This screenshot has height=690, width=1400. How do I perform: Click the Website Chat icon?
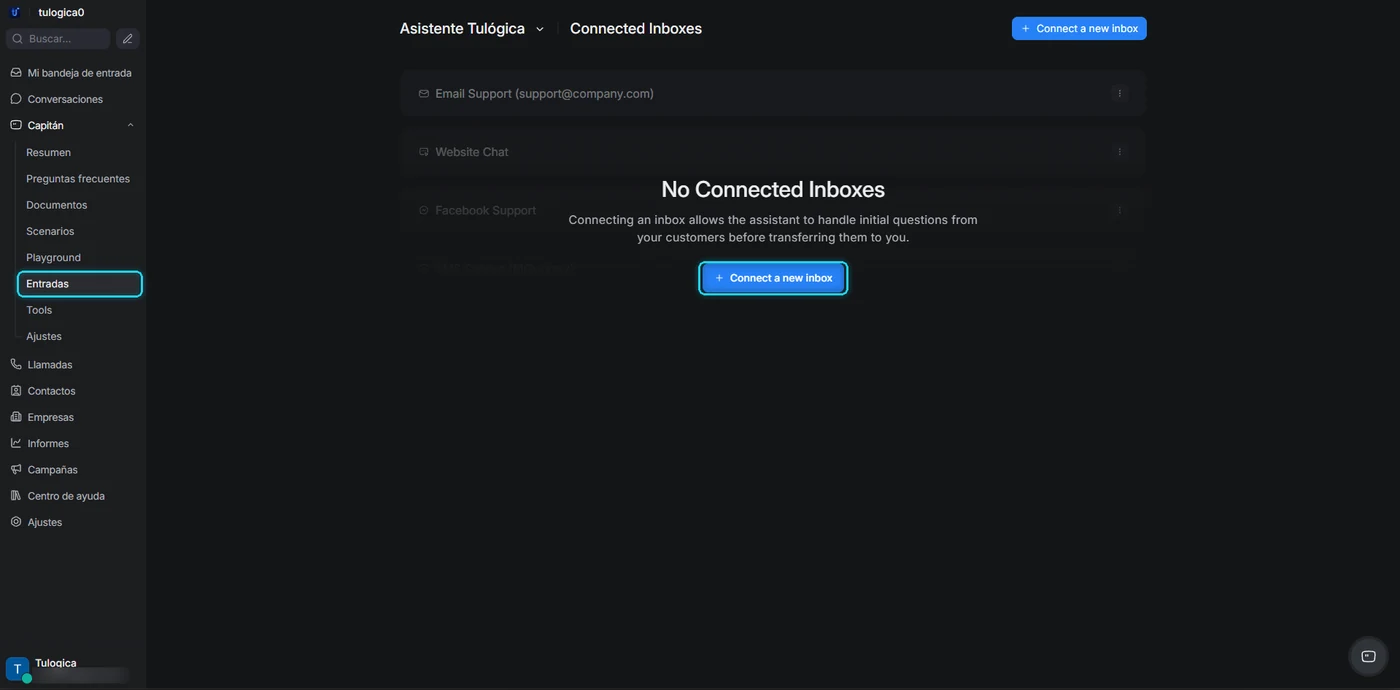[x=424, y=152]
